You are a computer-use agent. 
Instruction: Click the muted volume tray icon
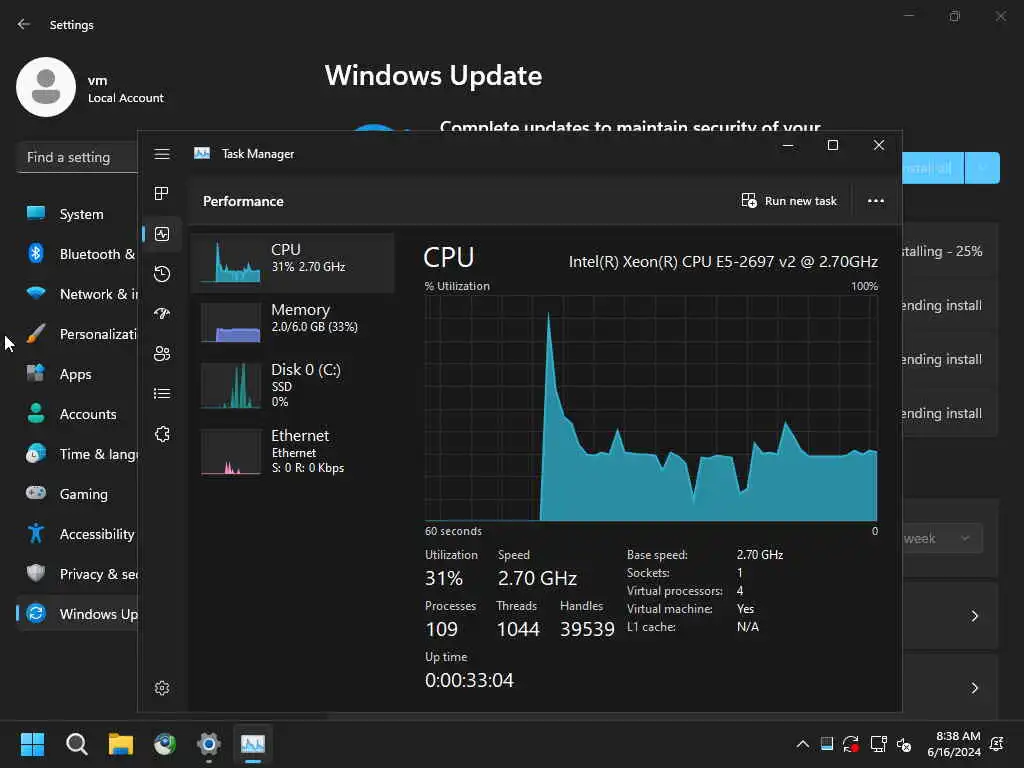pos(904,744)
